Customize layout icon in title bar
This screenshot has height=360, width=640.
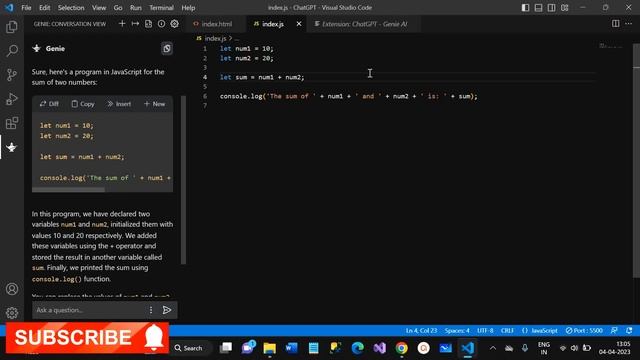pos(564,8)
